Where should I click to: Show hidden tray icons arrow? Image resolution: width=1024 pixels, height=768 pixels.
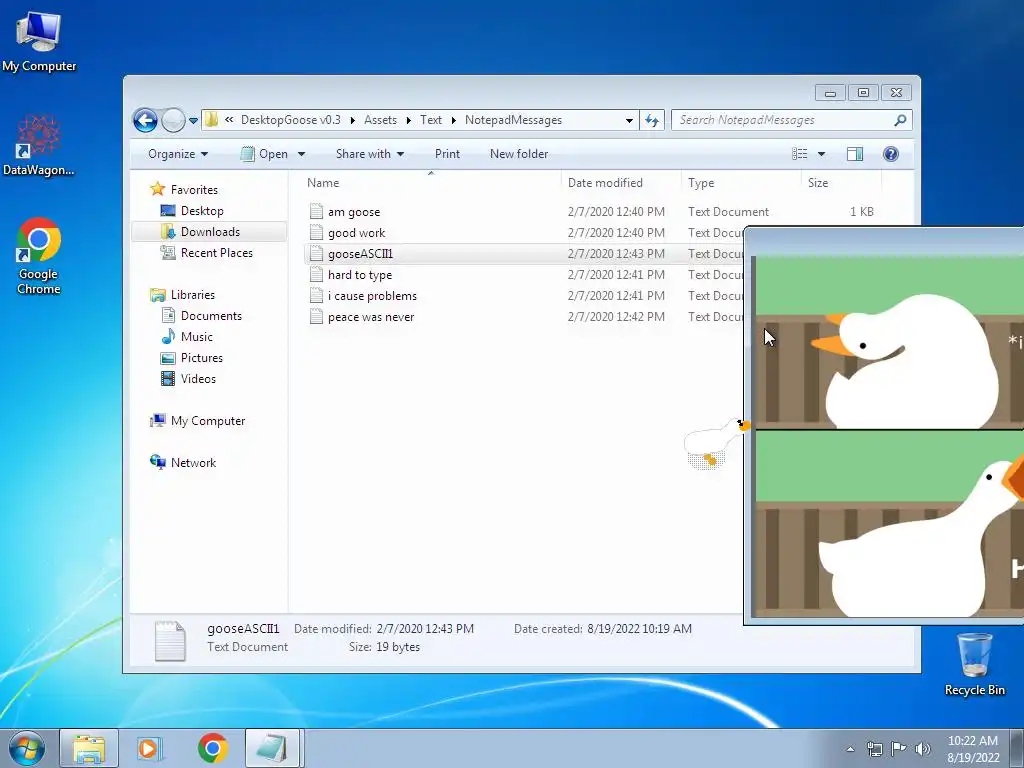point(850,749)
